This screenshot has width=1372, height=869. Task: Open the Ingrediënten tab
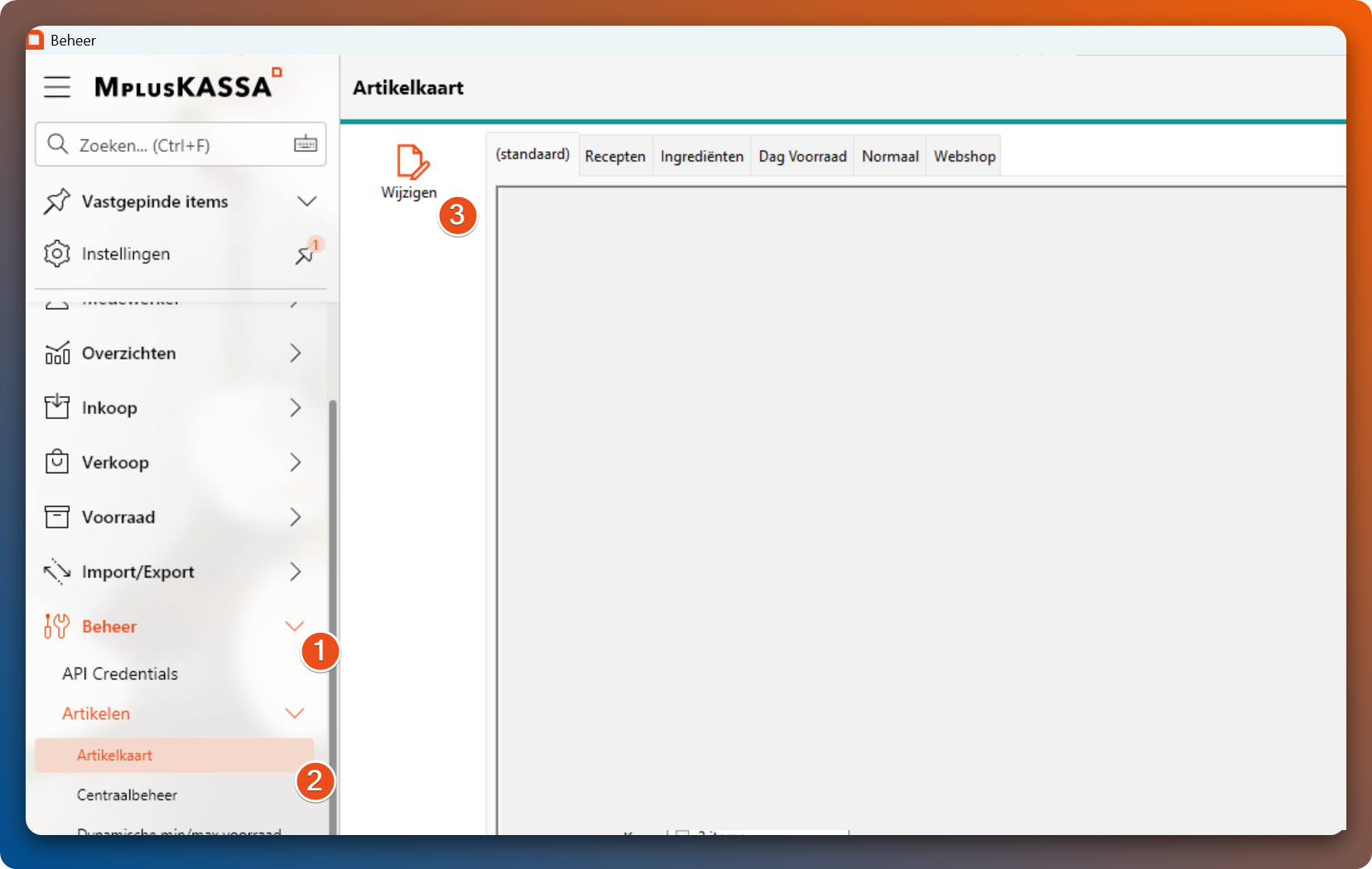pyautogui.click(x=701, y=157)
